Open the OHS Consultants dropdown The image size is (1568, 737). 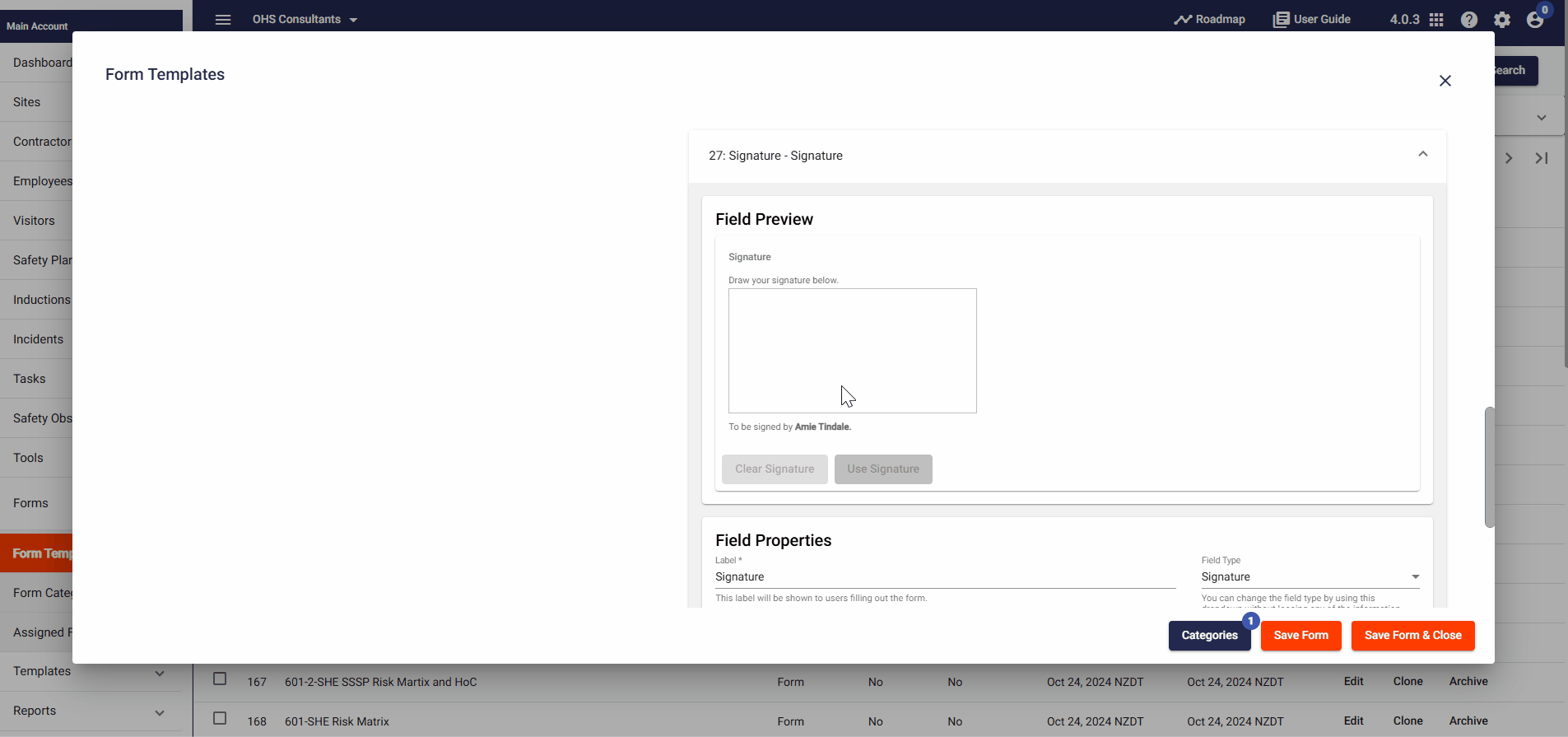(305, 20)
